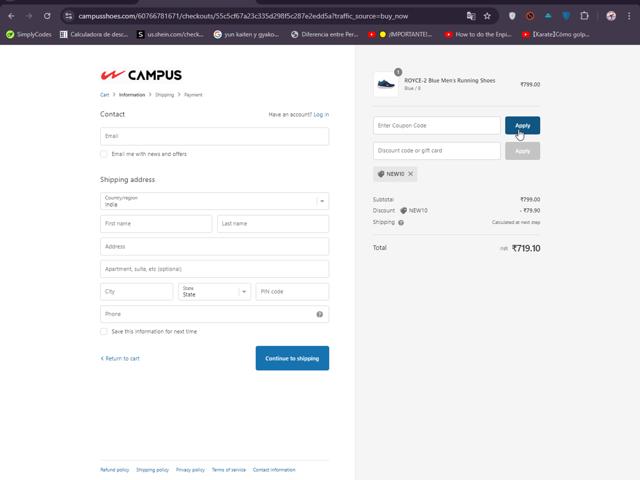
Task: Select the Shipping breadcrumb step
Action: coord(164,95)
